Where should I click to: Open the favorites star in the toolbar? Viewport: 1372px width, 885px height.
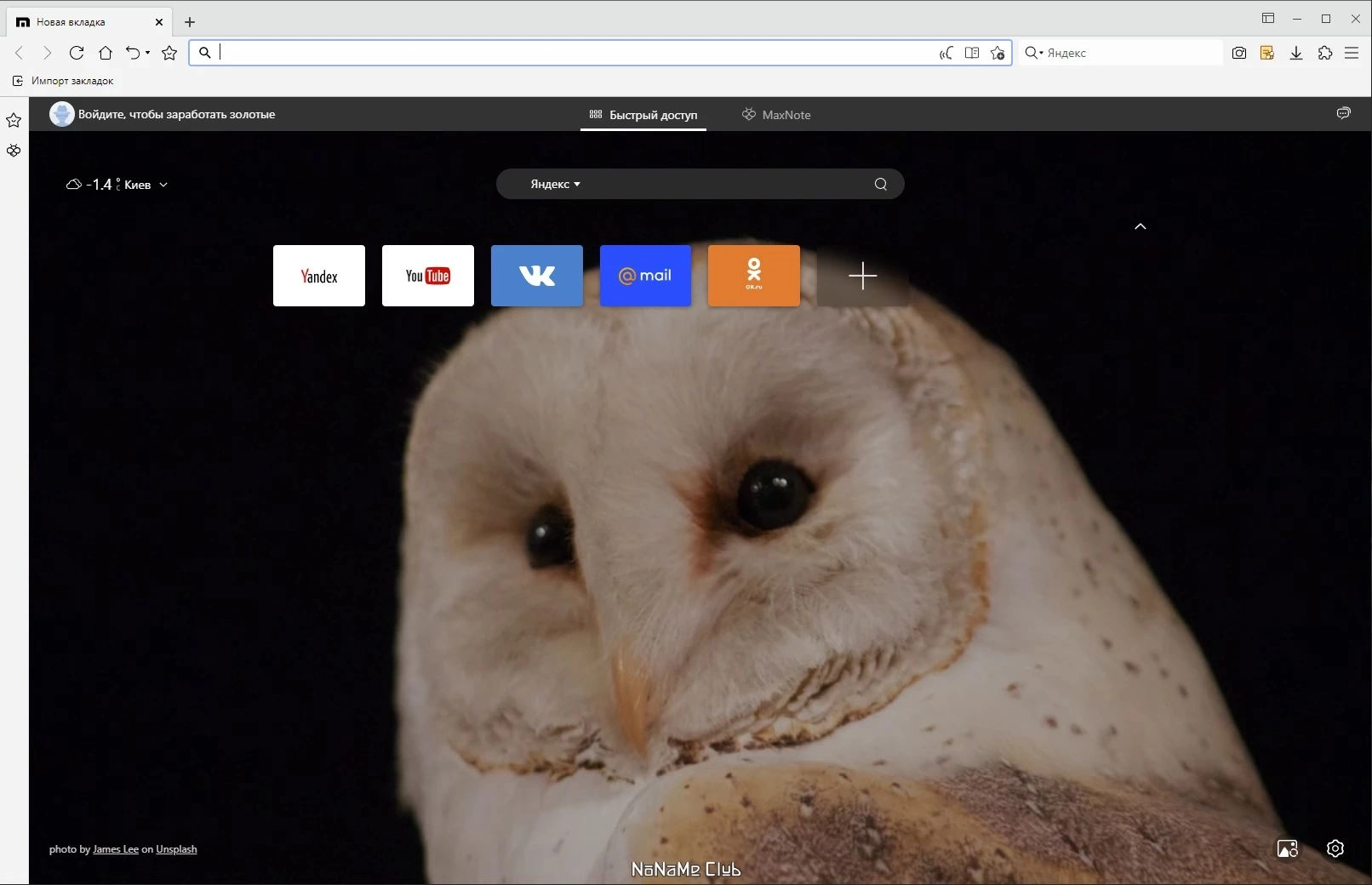[169, 53]
